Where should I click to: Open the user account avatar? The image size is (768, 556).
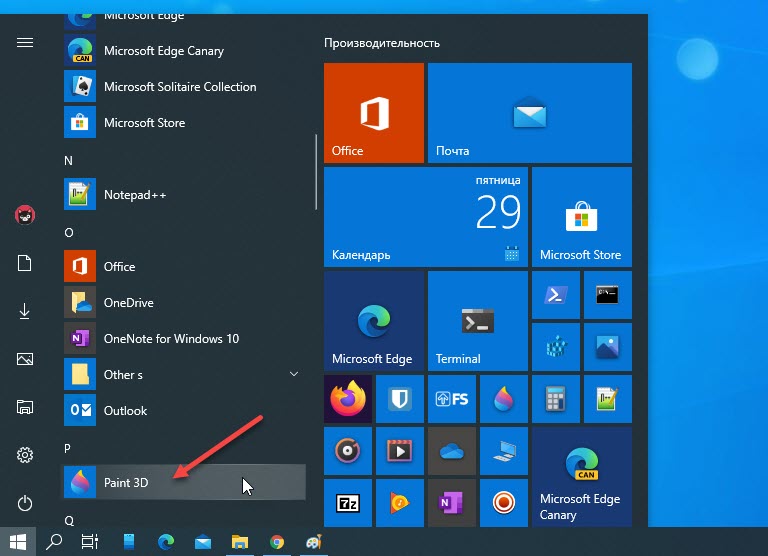(x=25, y=215)
